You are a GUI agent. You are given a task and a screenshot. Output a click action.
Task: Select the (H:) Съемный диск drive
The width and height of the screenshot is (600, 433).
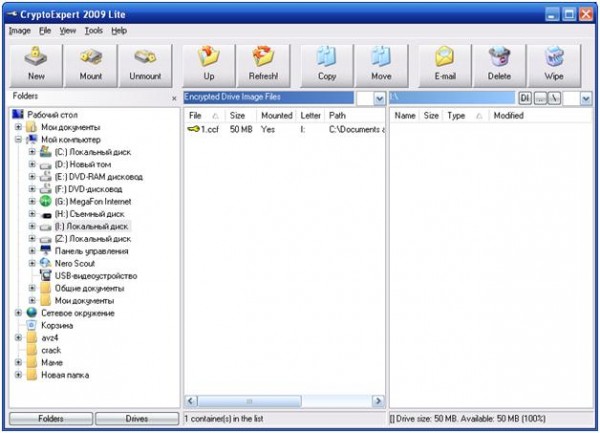pos(90,214)
